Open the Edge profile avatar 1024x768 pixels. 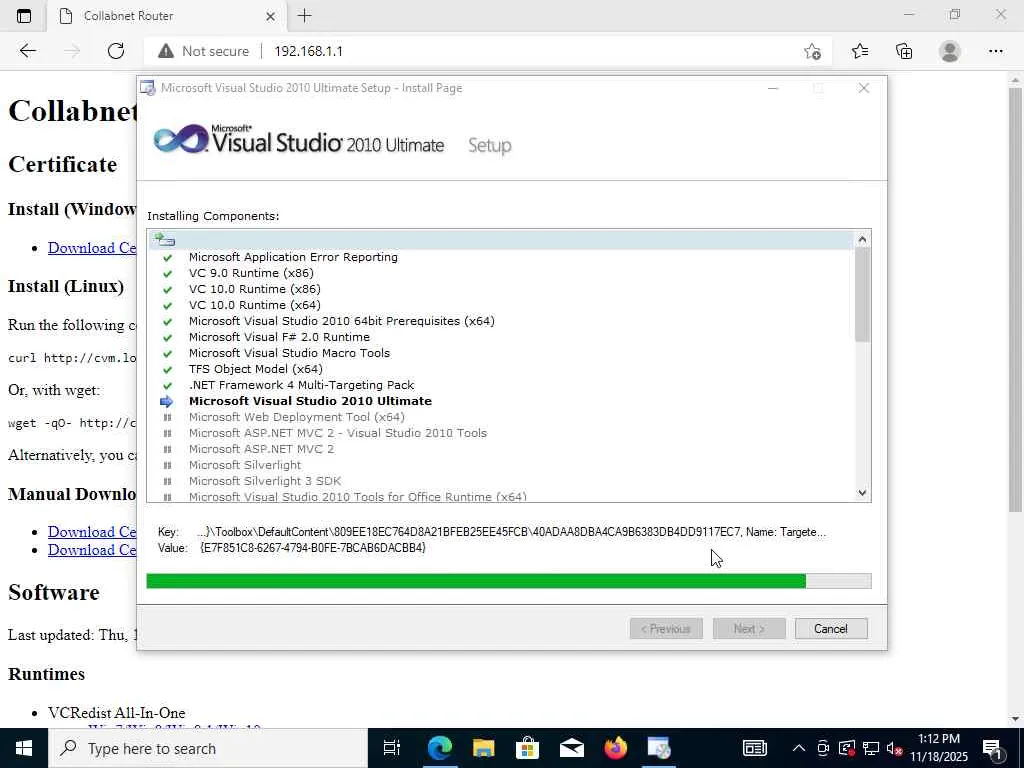(949, 51)
